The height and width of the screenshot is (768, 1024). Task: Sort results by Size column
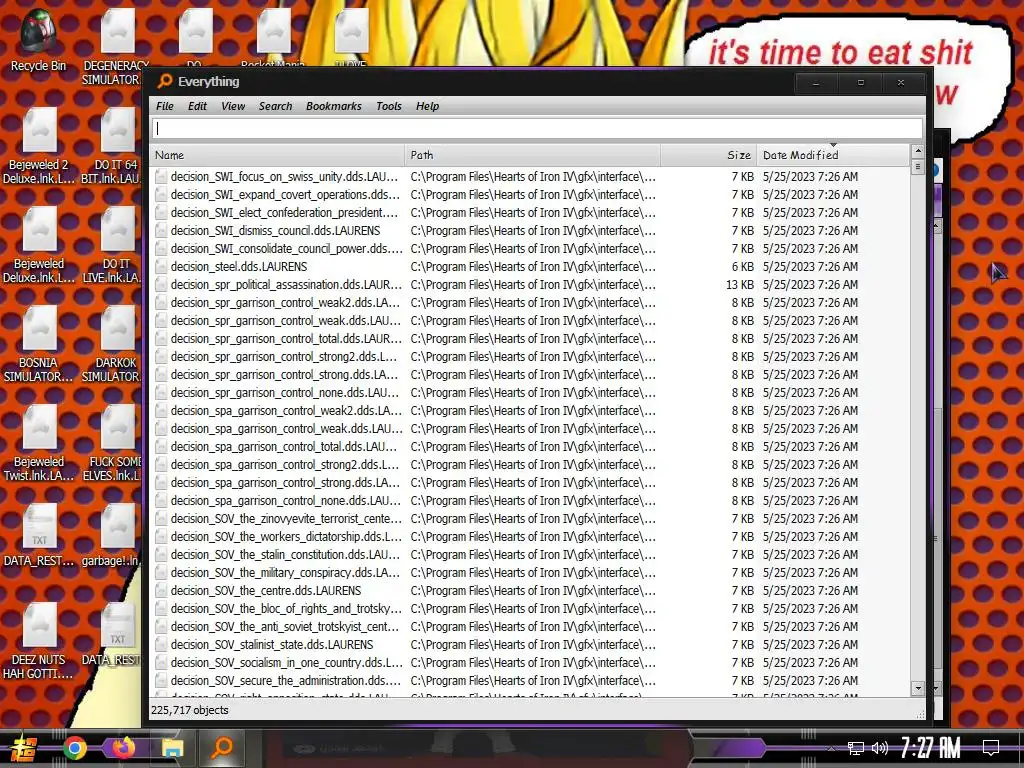(x=709, y=155)
